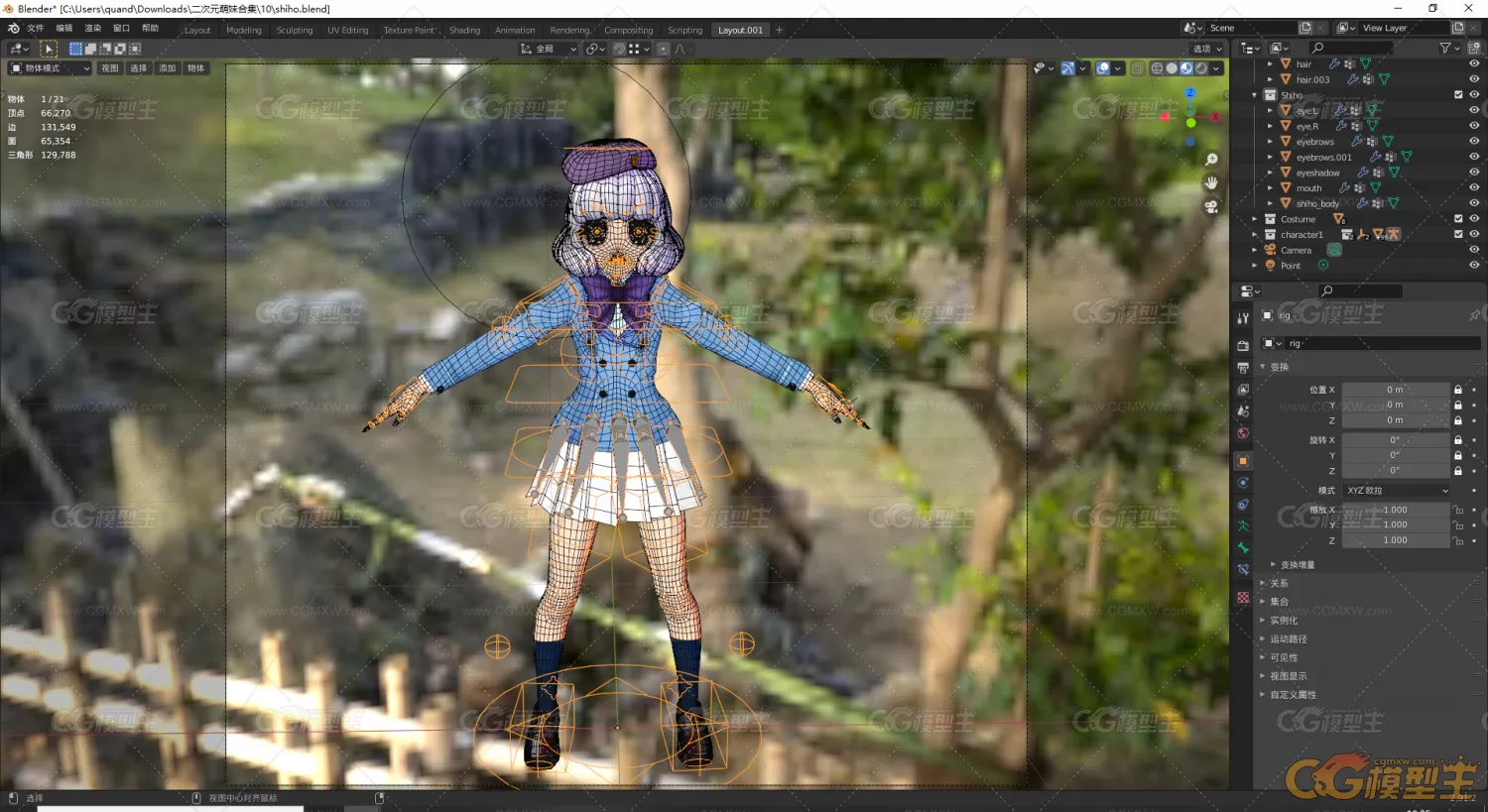Click the 选择 (Select) viewport menu button
The width and height of the screenshot is (1488, 812).
pos(139,68)
